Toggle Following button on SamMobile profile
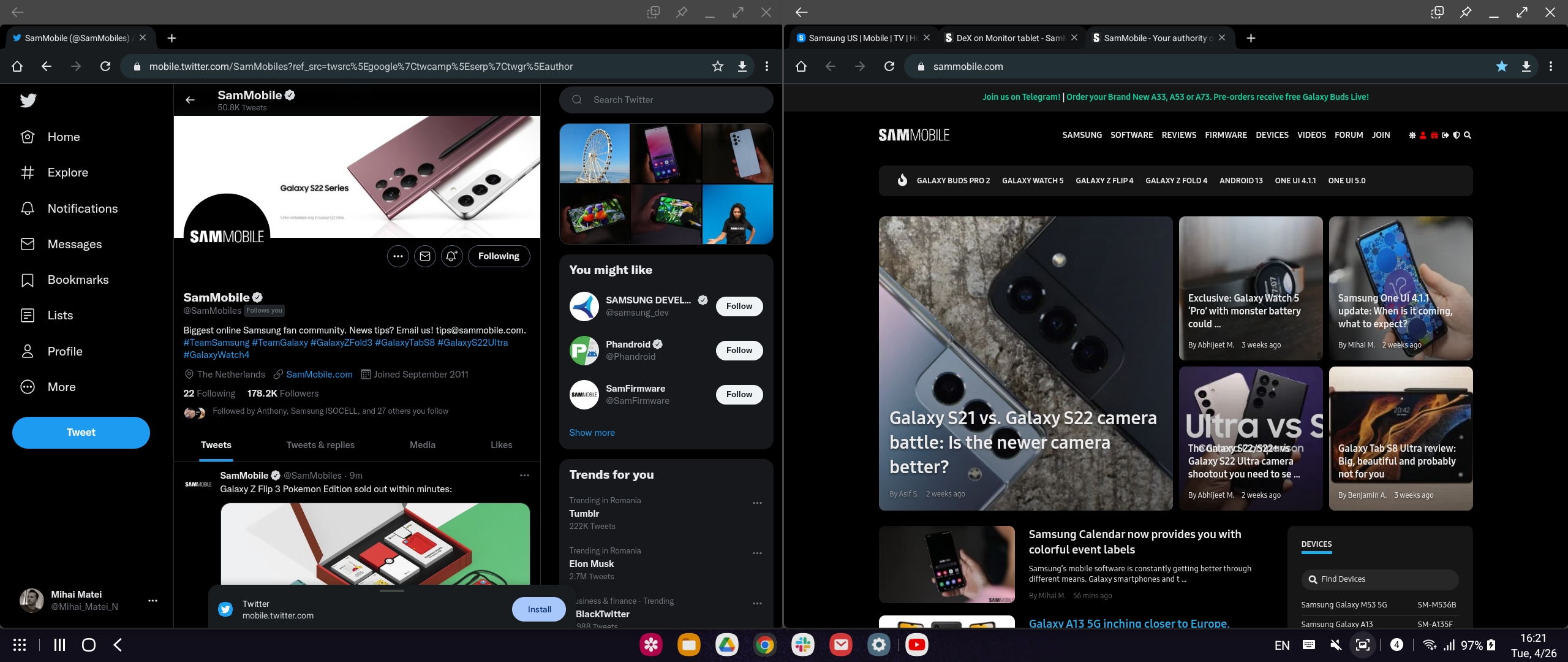1568x662 pixels. 499,256
